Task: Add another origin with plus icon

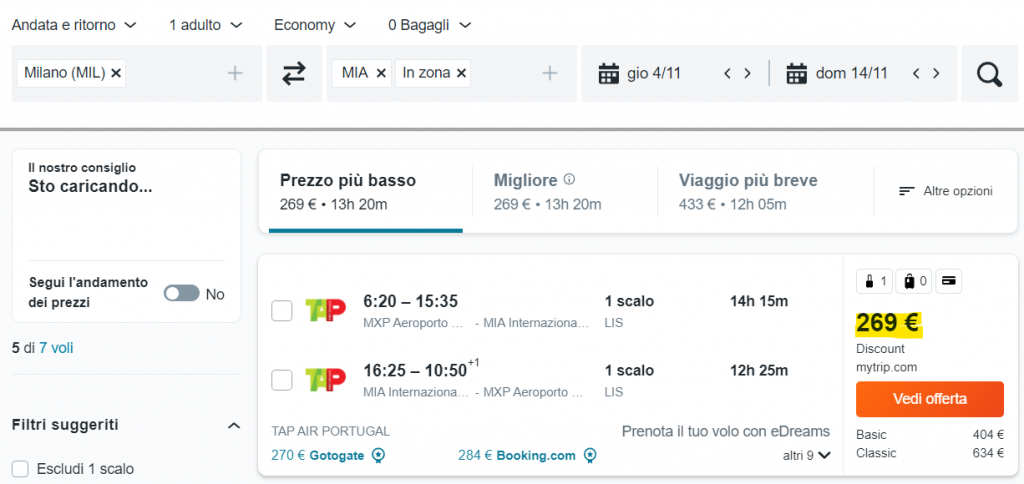Action: pyautogui.click(x=235, y=73)
